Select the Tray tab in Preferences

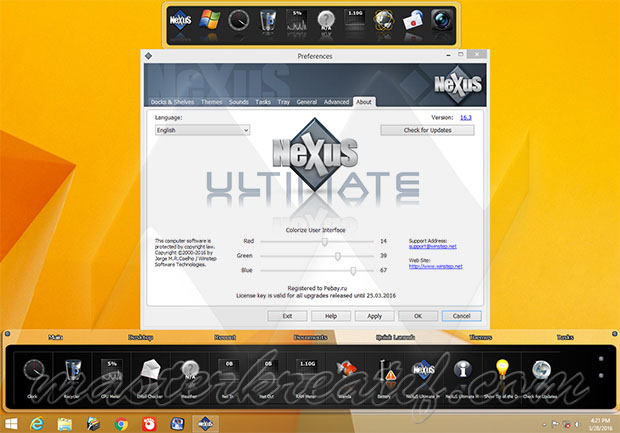pos(284,102)
